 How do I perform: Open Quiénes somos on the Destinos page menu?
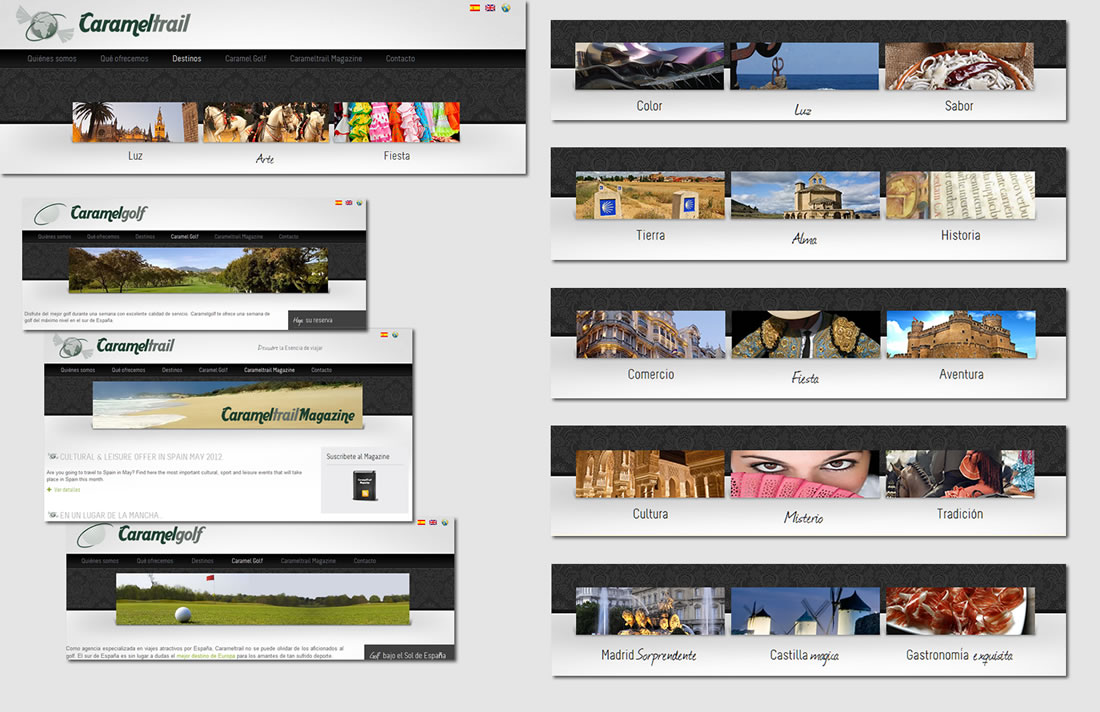52,59
